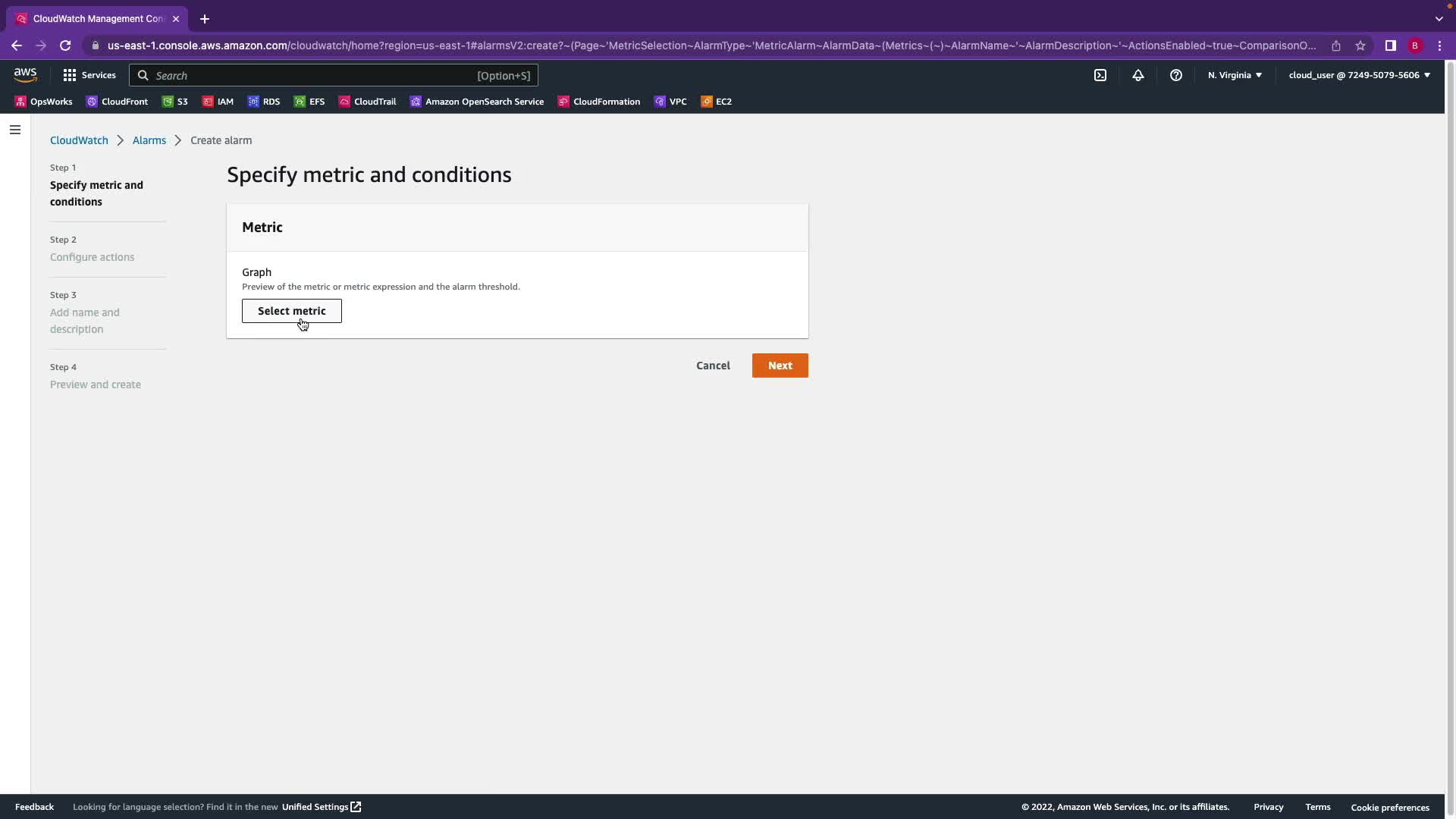This screenshot has width=1456, height=819.
Task: Go to CloudWatch breadcrumb link
Action: coord(79,140)
